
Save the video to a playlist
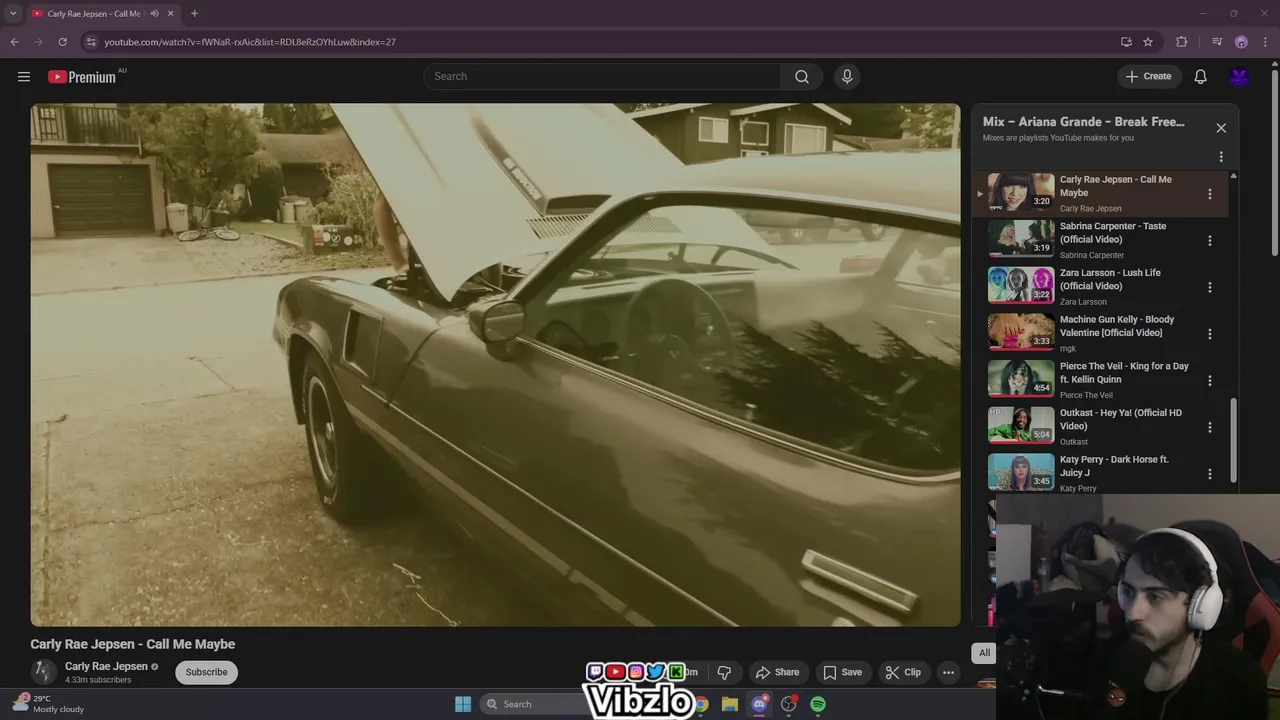click(x=842, y=672)
